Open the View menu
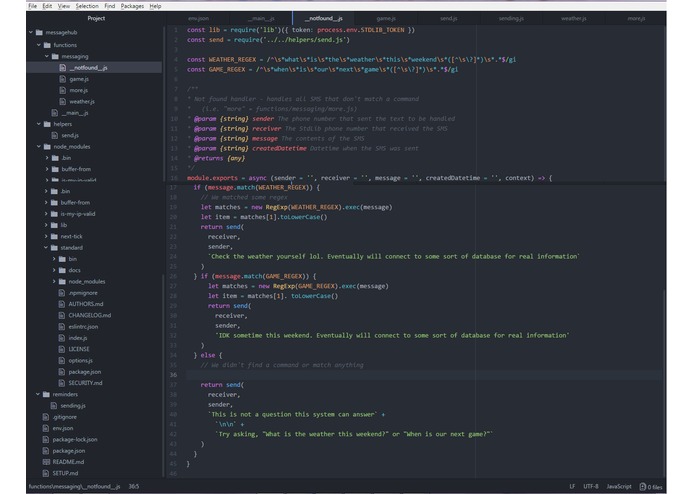Viewport: 695px width, 494px height. 64,6
